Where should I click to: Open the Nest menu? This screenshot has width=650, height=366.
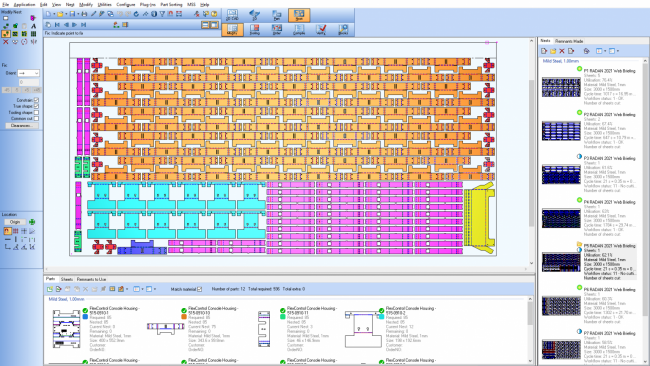70,4
